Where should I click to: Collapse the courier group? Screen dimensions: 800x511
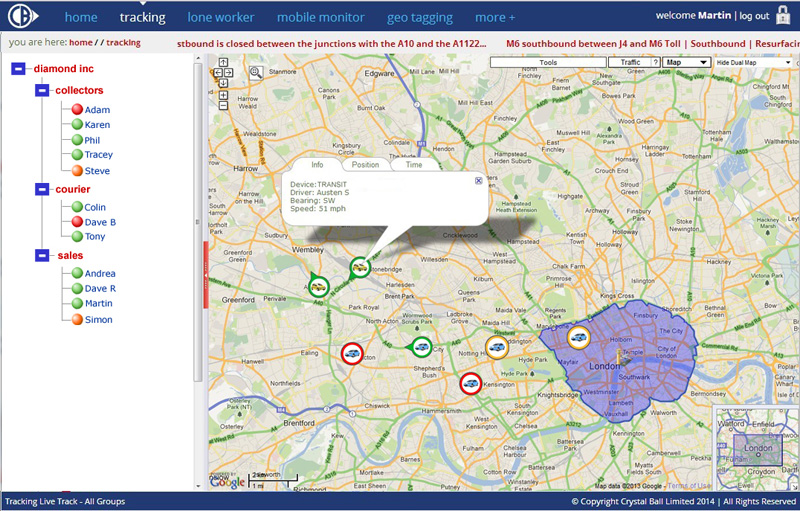[x=42, y=189]
